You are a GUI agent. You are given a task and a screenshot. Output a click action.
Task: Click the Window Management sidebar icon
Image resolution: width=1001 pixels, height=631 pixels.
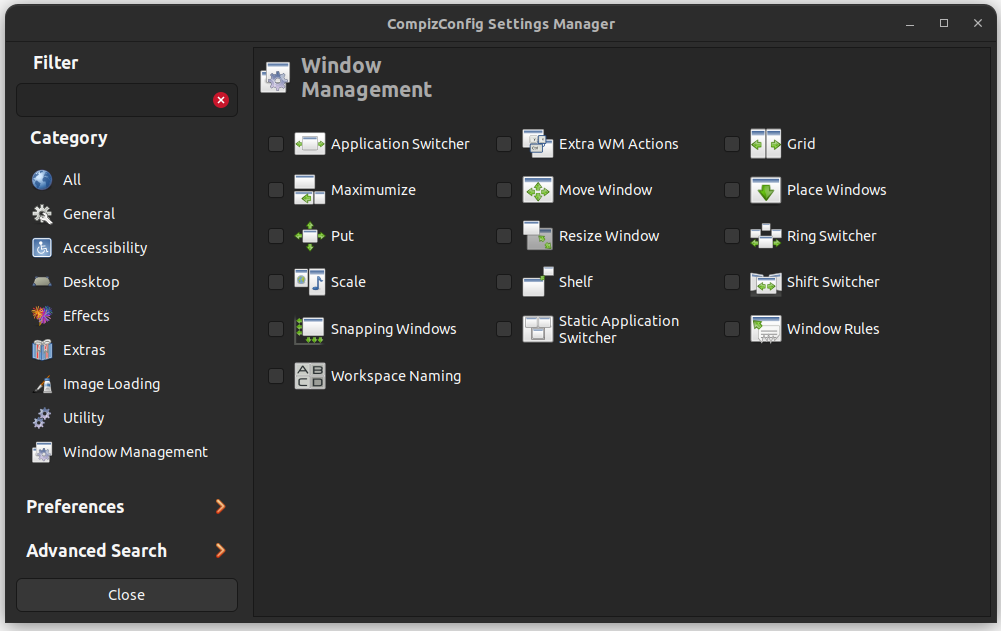42,452
